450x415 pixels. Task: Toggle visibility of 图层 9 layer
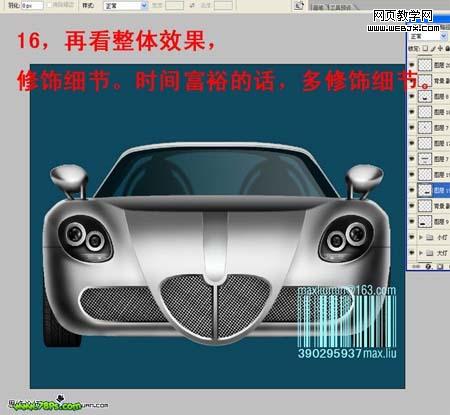pos(412,221)
